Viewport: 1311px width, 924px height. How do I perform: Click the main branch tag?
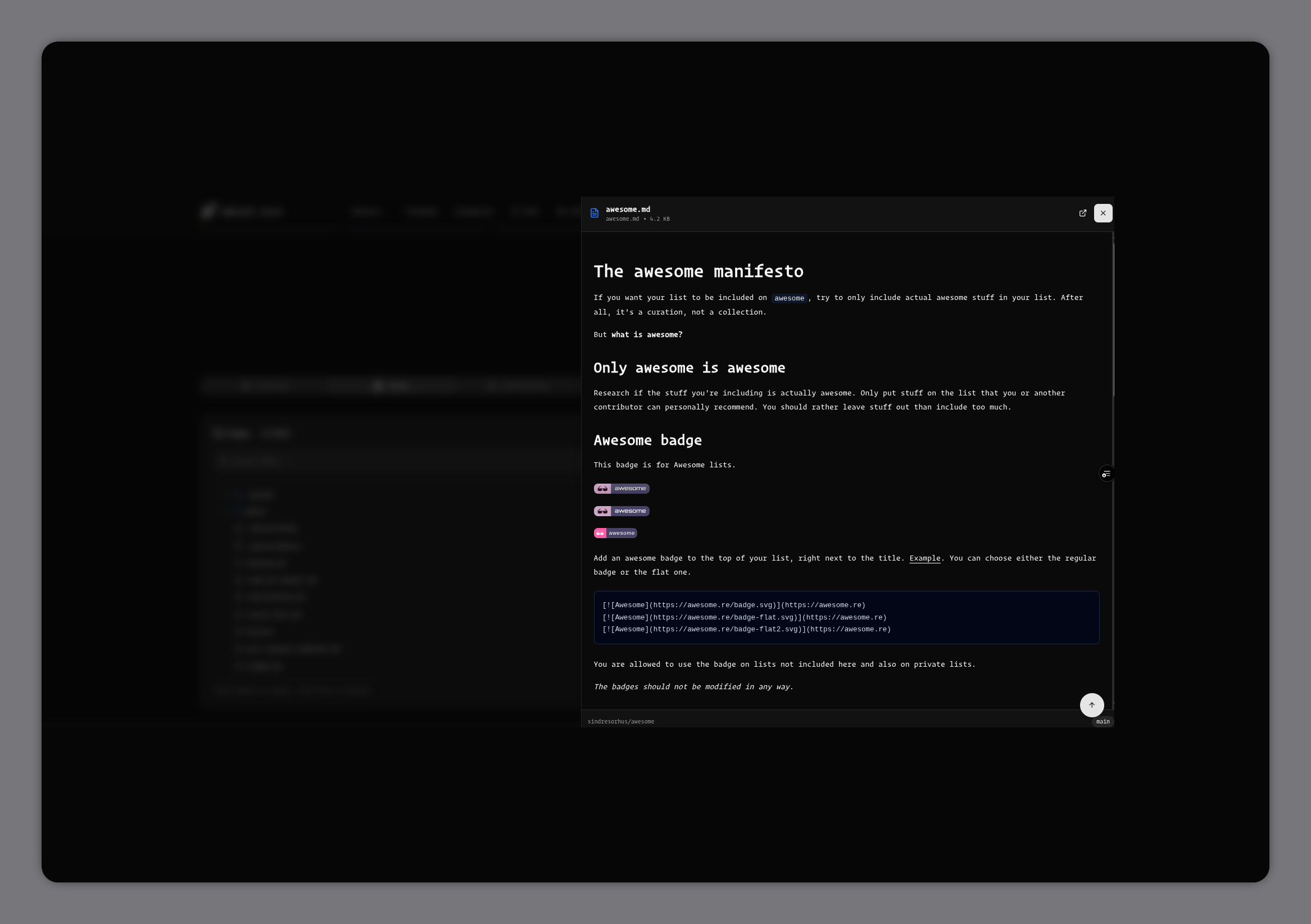click(x=1103, y=721)
